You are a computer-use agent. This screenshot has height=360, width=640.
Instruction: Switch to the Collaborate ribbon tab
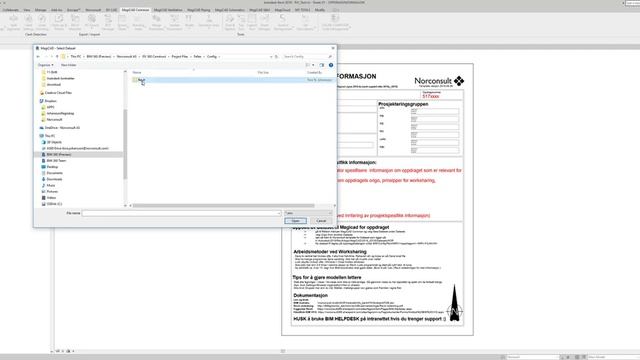(x=11, y=10)
